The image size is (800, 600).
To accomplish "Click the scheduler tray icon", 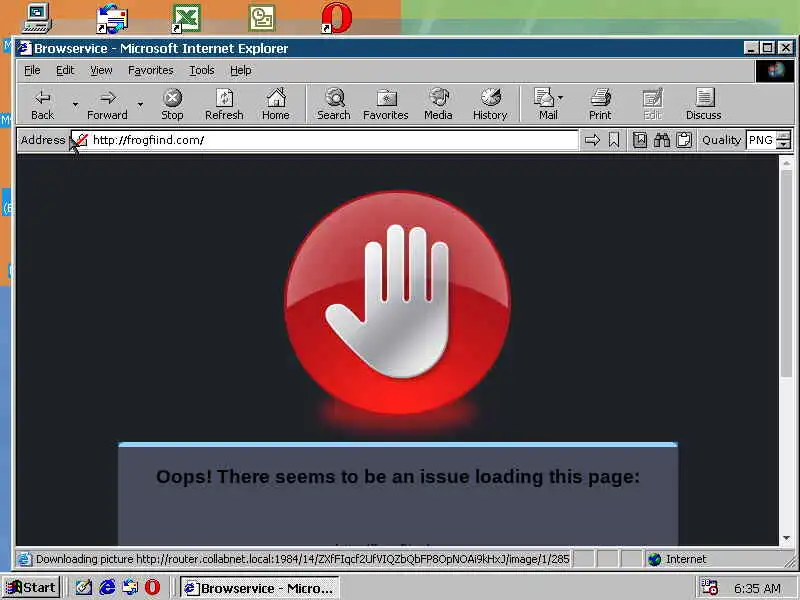I will click(709, 588).
